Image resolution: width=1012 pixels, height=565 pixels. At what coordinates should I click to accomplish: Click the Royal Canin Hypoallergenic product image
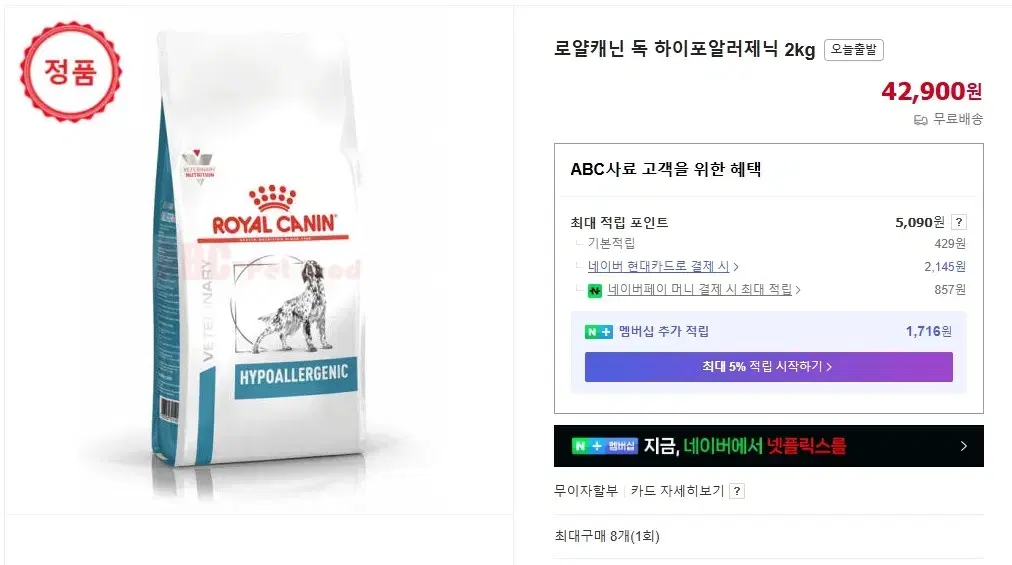(x=258, y=258)
